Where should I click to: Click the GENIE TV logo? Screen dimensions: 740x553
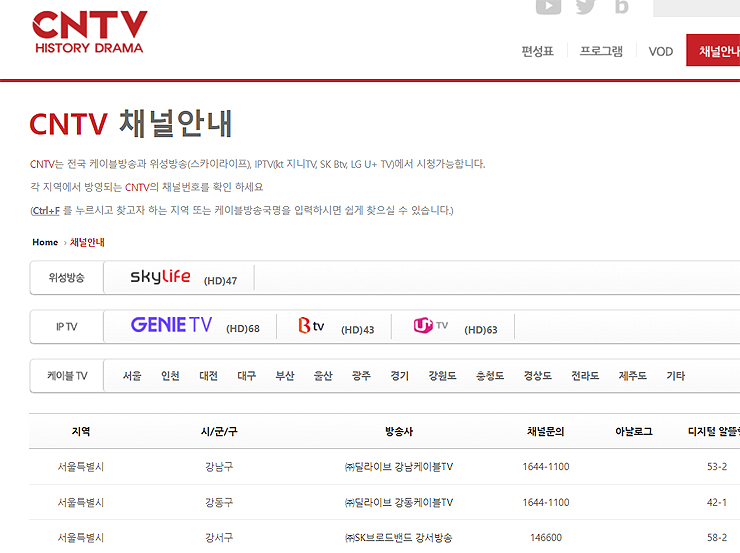pos(171,325)
